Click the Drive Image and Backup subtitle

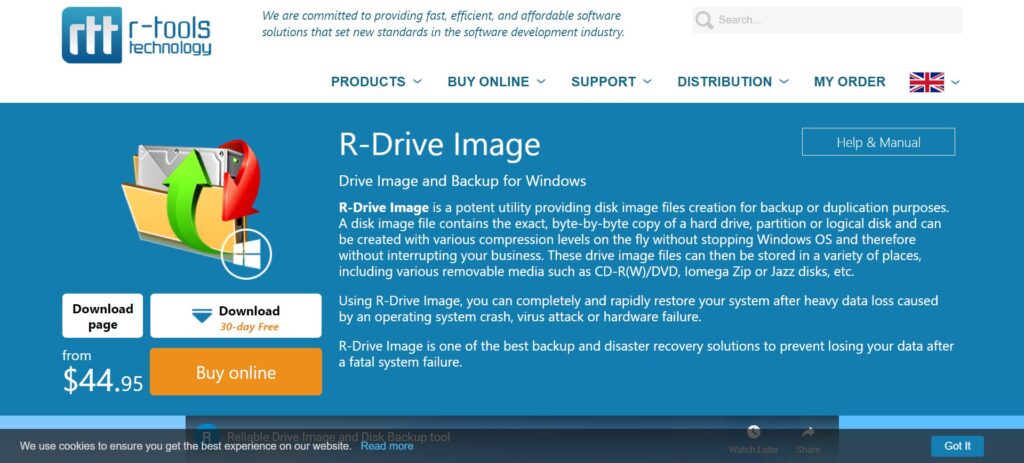[462, 181]
